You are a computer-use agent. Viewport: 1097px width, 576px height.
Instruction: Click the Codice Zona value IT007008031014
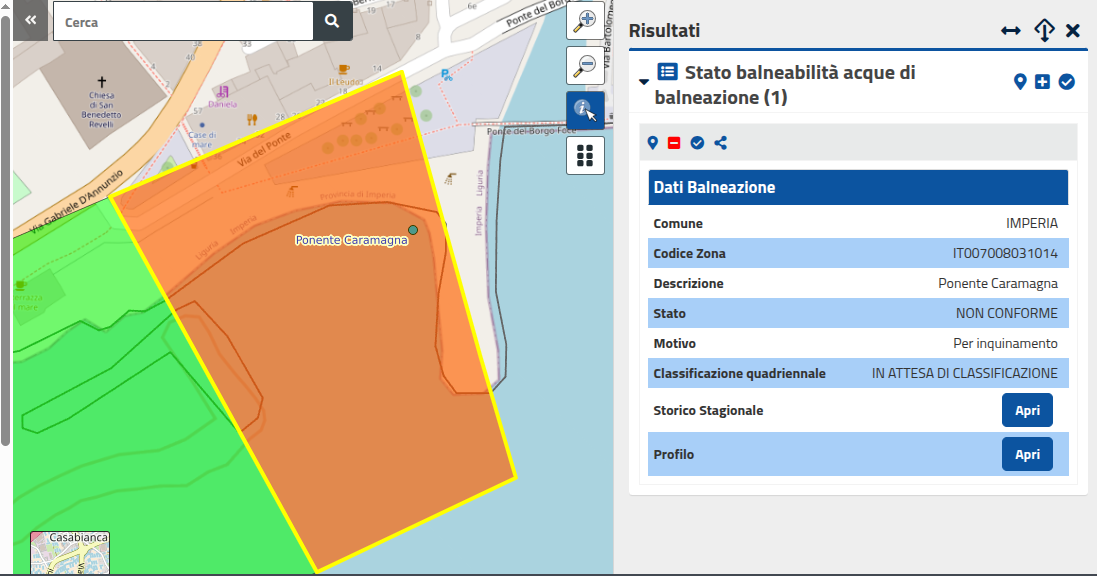(x=1005, y=253)
